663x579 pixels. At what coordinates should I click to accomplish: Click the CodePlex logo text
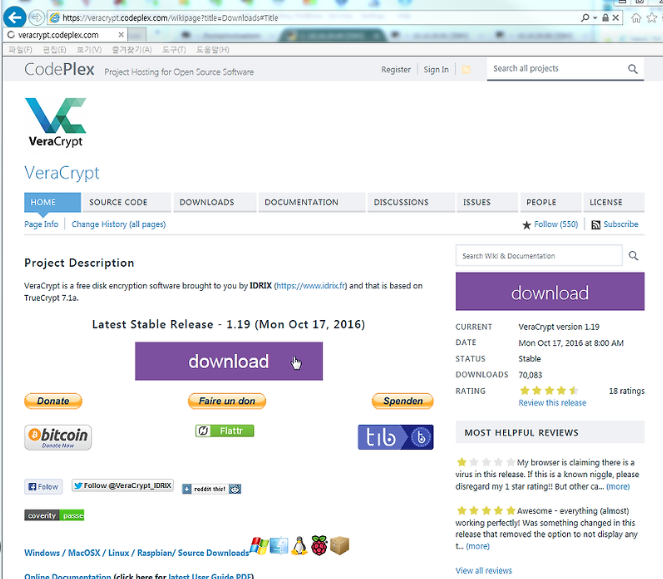[x=59, y=69]
